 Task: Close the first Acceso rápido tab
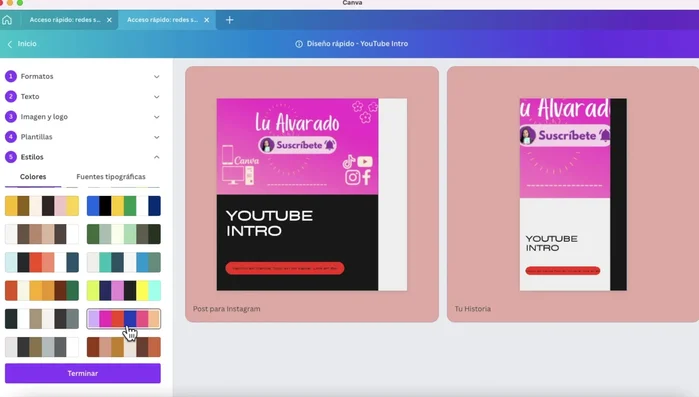(x=109, y=20)
